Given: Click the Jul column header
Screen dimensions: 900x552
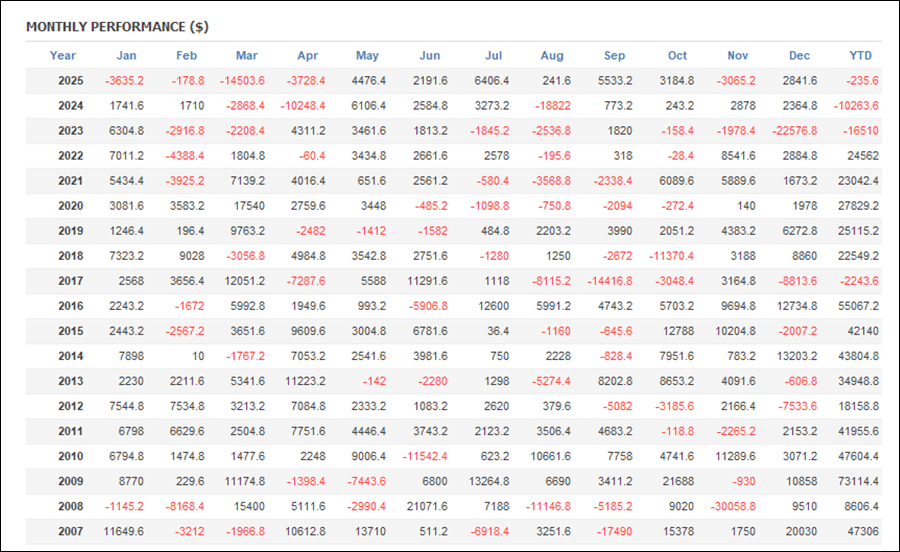Looking at the screenshot, I should (493, 56).
